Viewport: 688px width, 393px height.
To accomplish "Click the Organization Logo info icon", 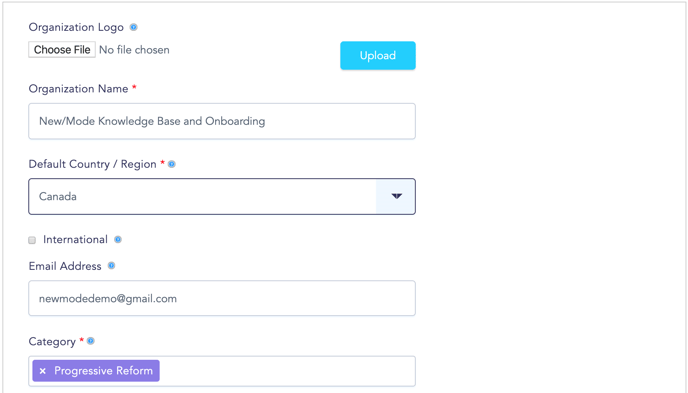I will (x=133, y=27).
